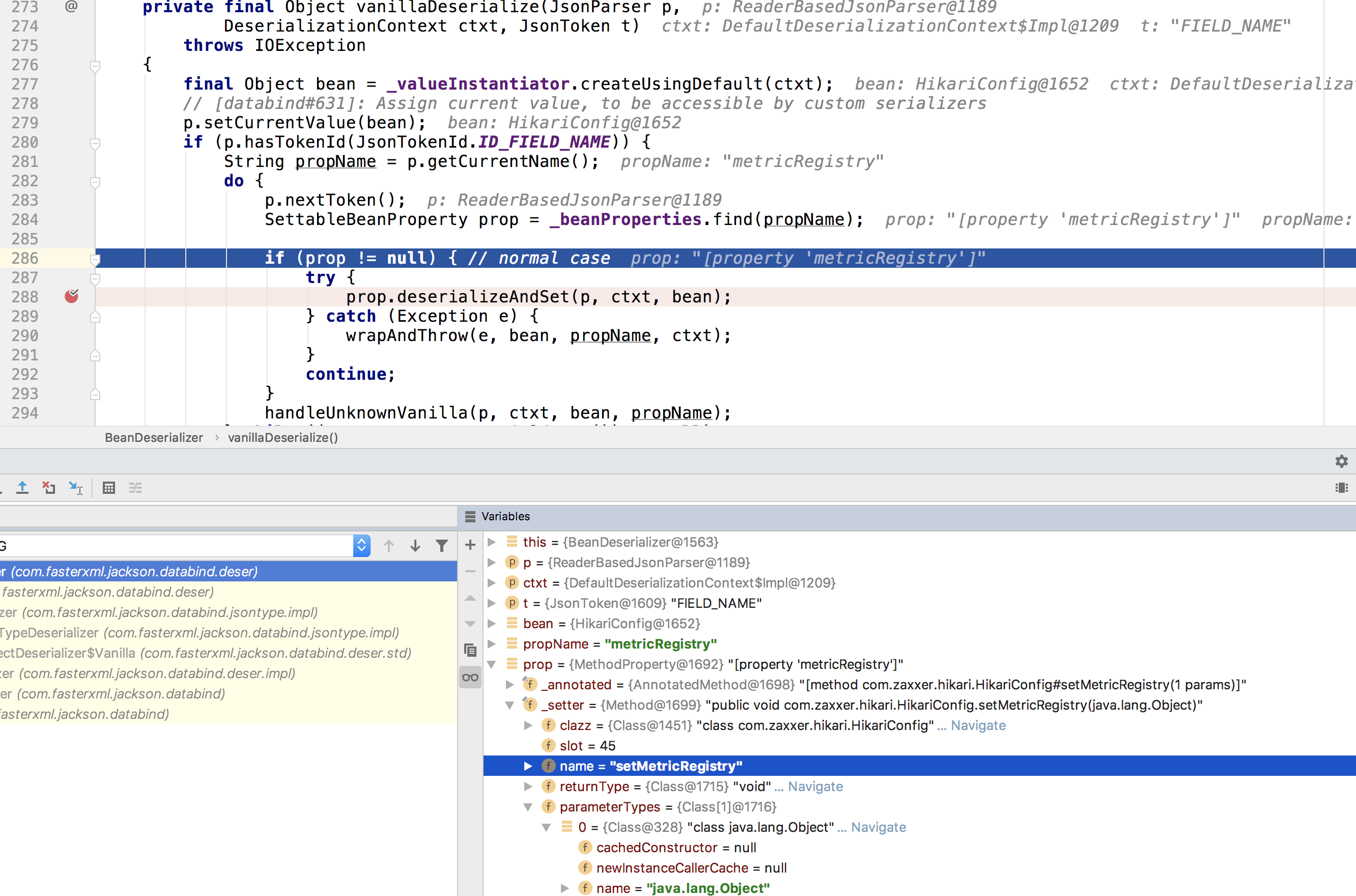Select the filter funnel icon above the class list

[x=442, y=546]
